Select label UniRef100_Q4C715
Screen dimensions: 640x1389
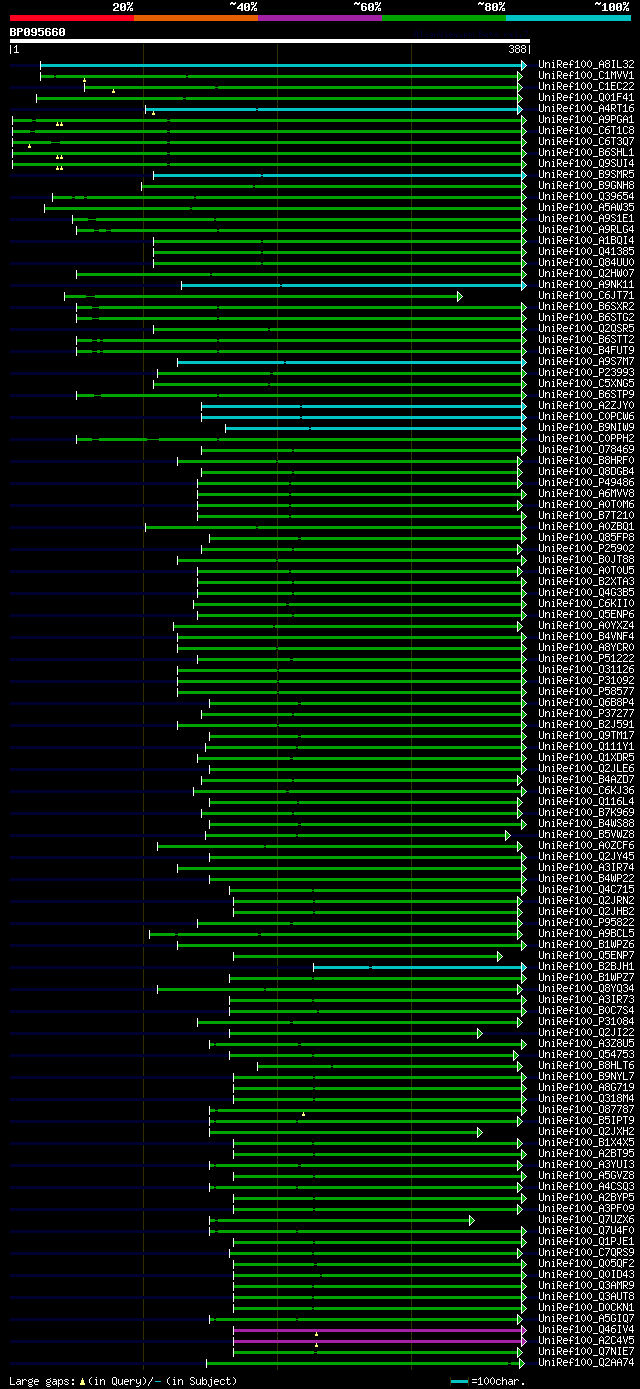pyautogui.click(x=586, y=889)
